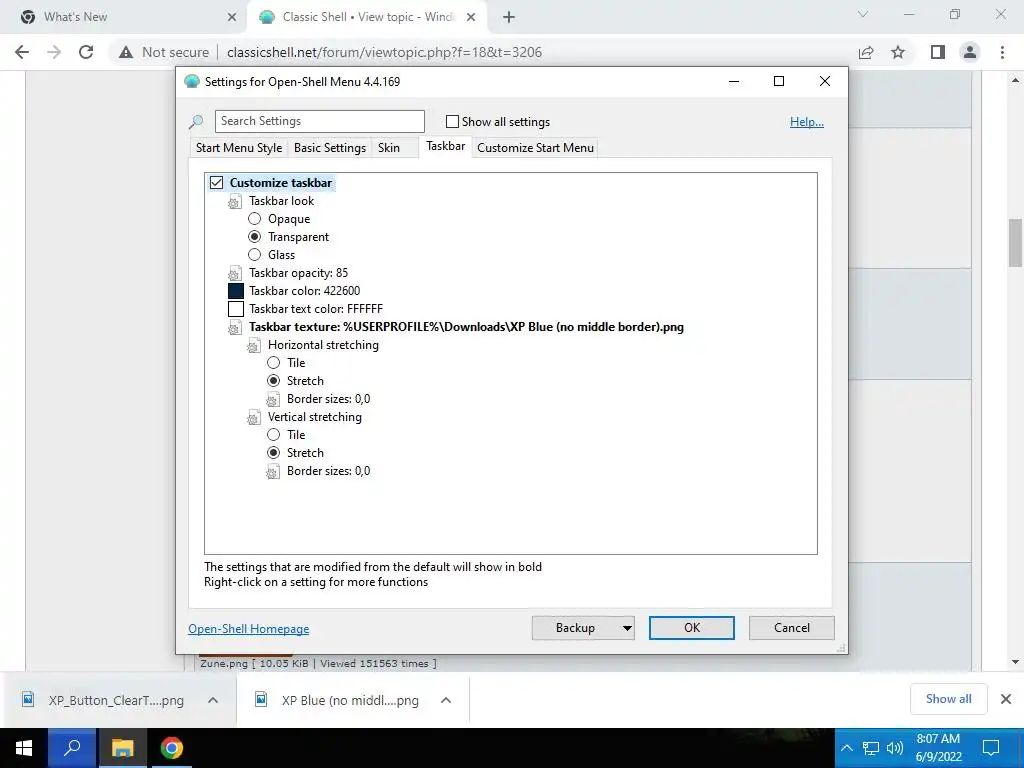
Task: Select Stretch under Horizontal stretching
Action: [273, 381]
